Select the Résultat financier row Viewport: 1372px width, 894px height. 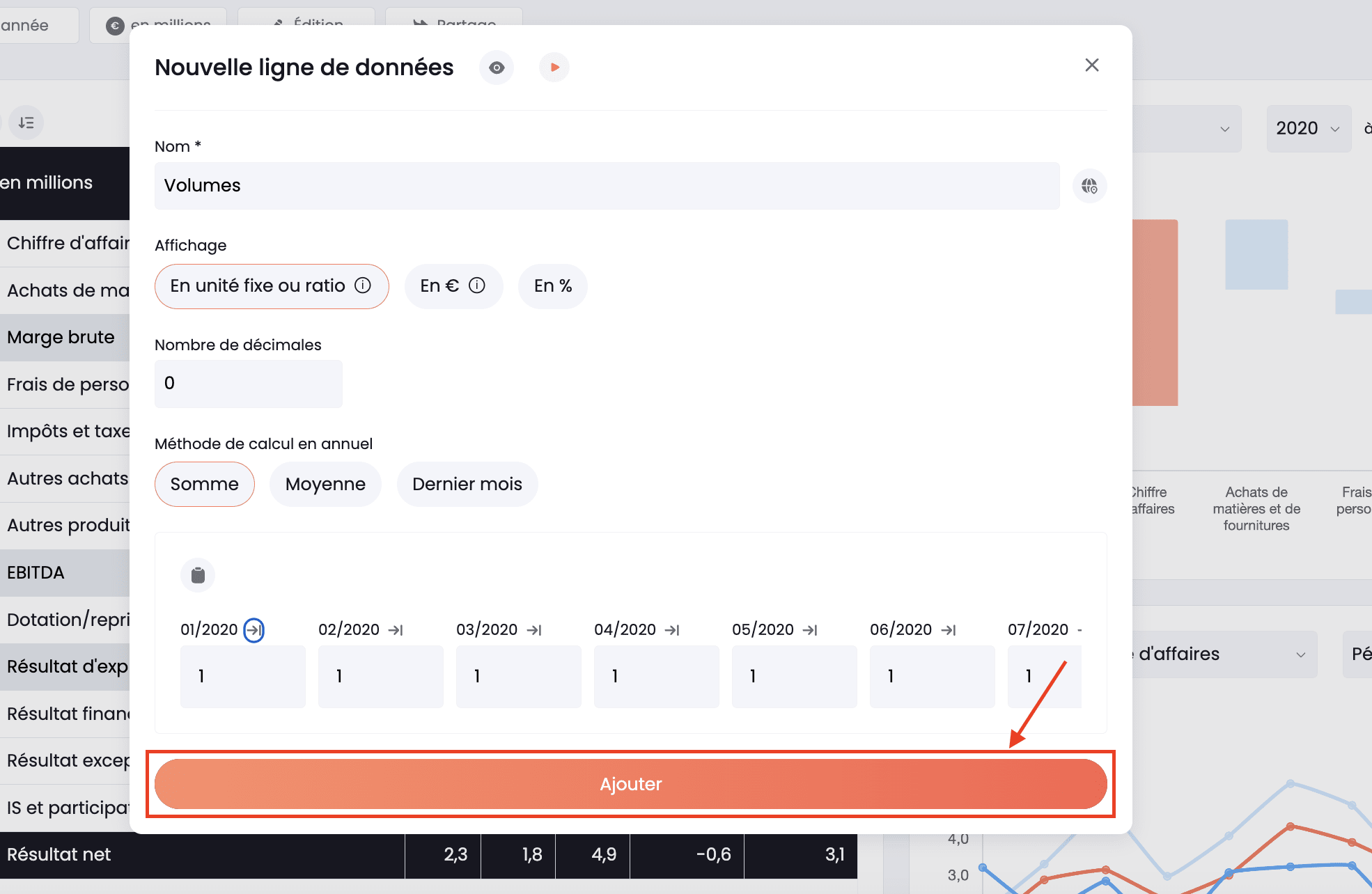pyautogui.click(x=65, y=714)
